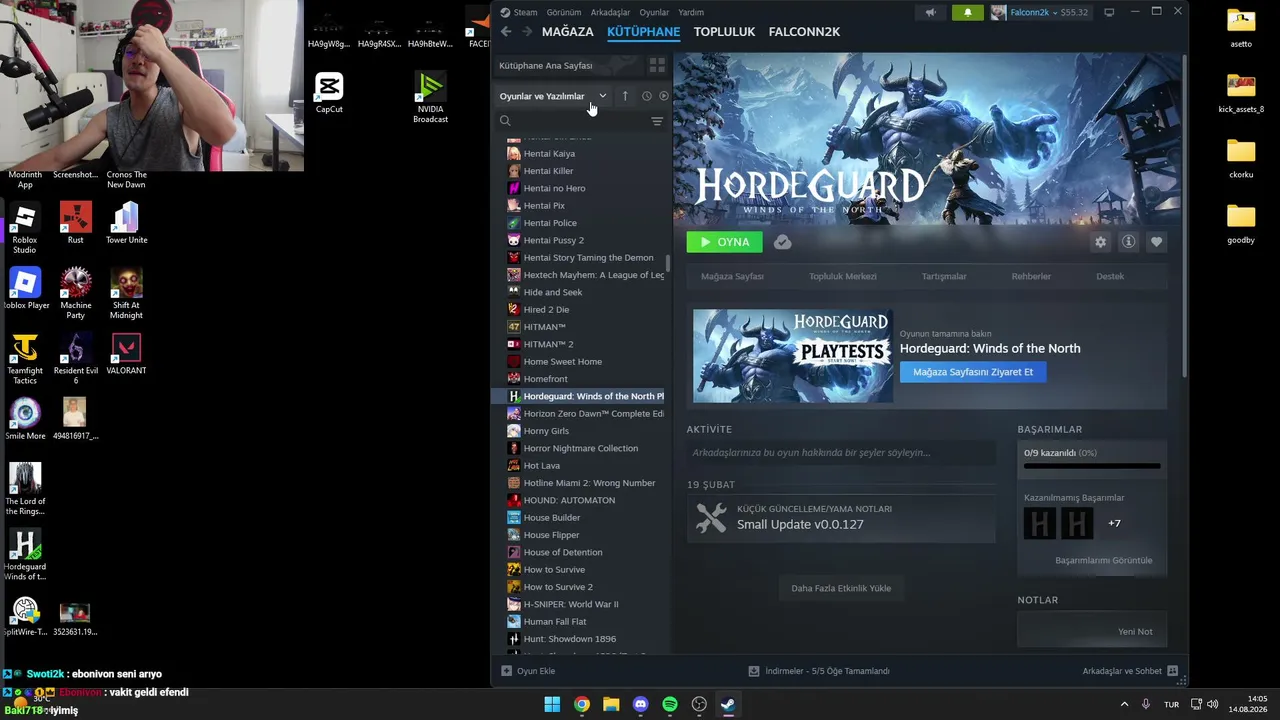Image resolution: width=1280 pixels, height=720 pixels.
Task: Select the VALORANT desktop icon
Action: point(126,353)
